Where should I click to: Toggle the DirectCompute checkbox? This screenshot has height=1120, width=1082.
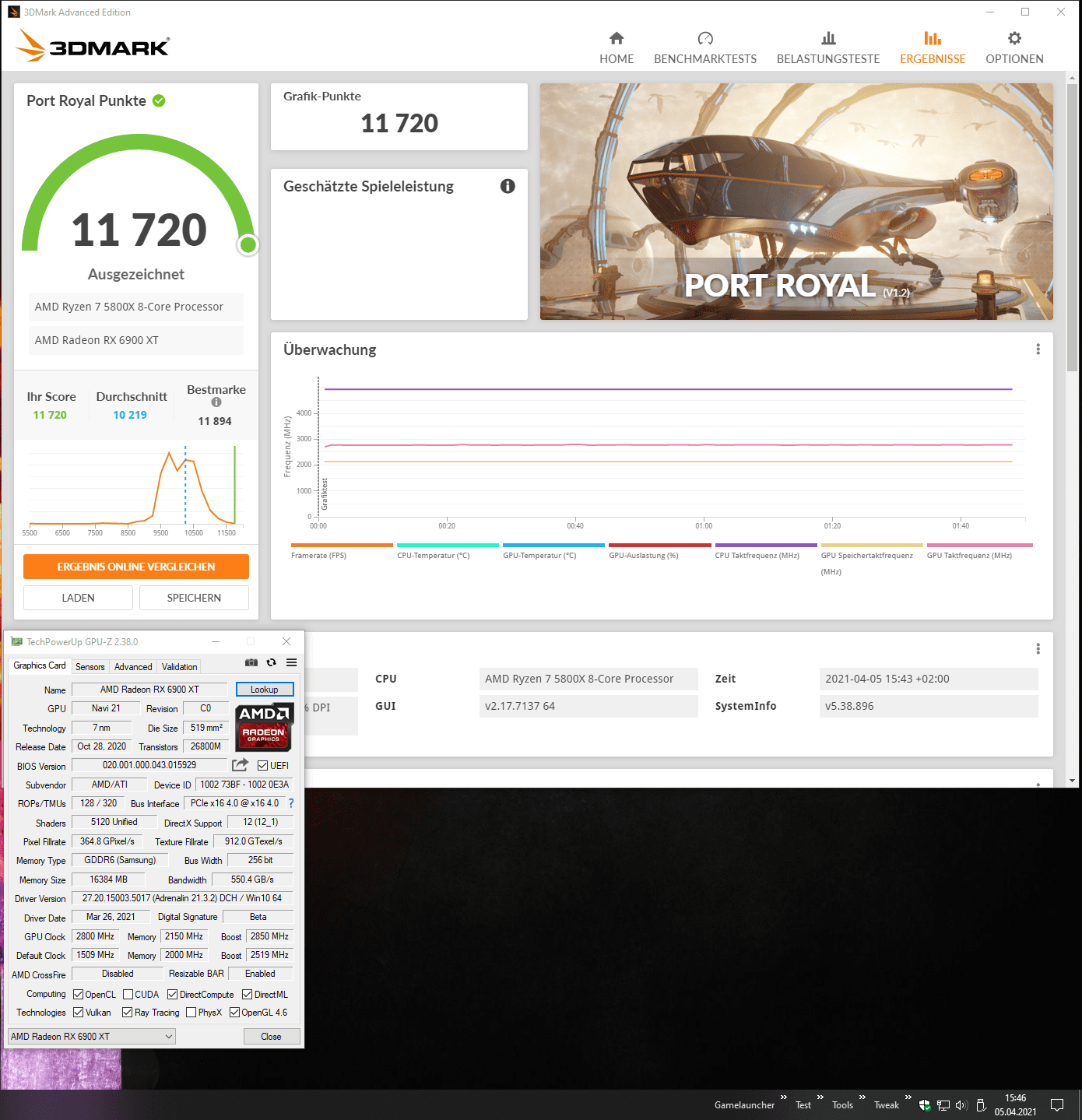tap(172, 995)
